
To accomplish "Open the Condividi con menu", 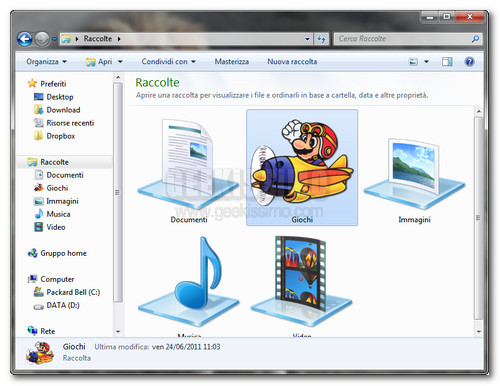I will coord(168,62).
